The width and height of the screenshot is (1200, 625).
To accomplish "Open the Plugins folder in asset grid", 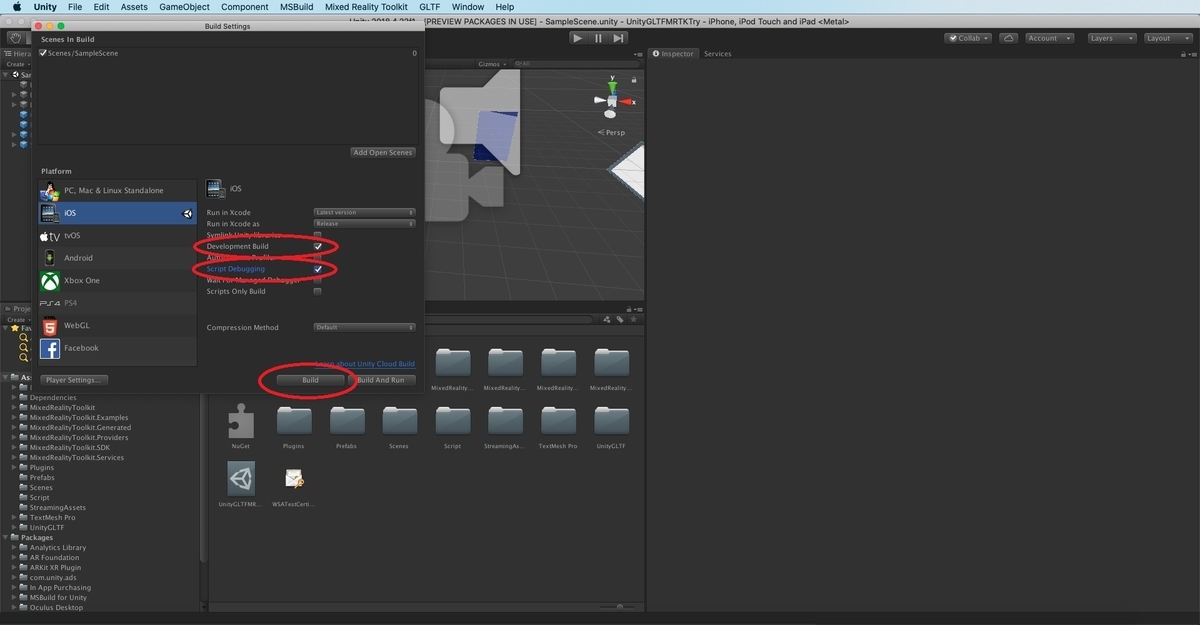I will 294,421.
